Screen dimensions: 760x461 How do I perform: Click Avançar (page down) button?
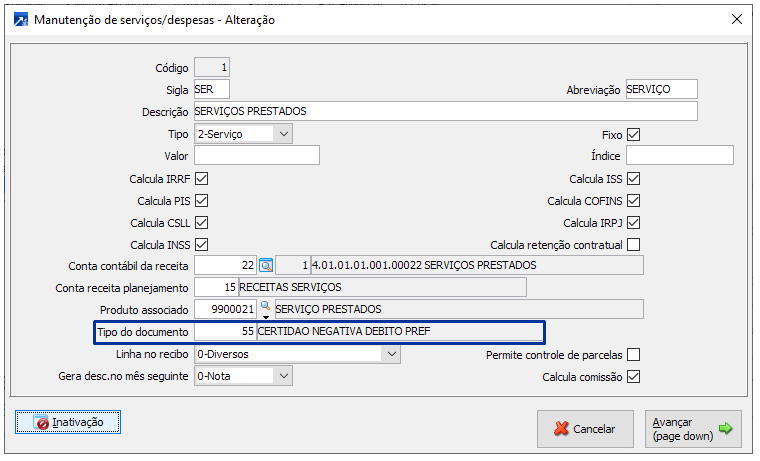(x=693, y=428)
